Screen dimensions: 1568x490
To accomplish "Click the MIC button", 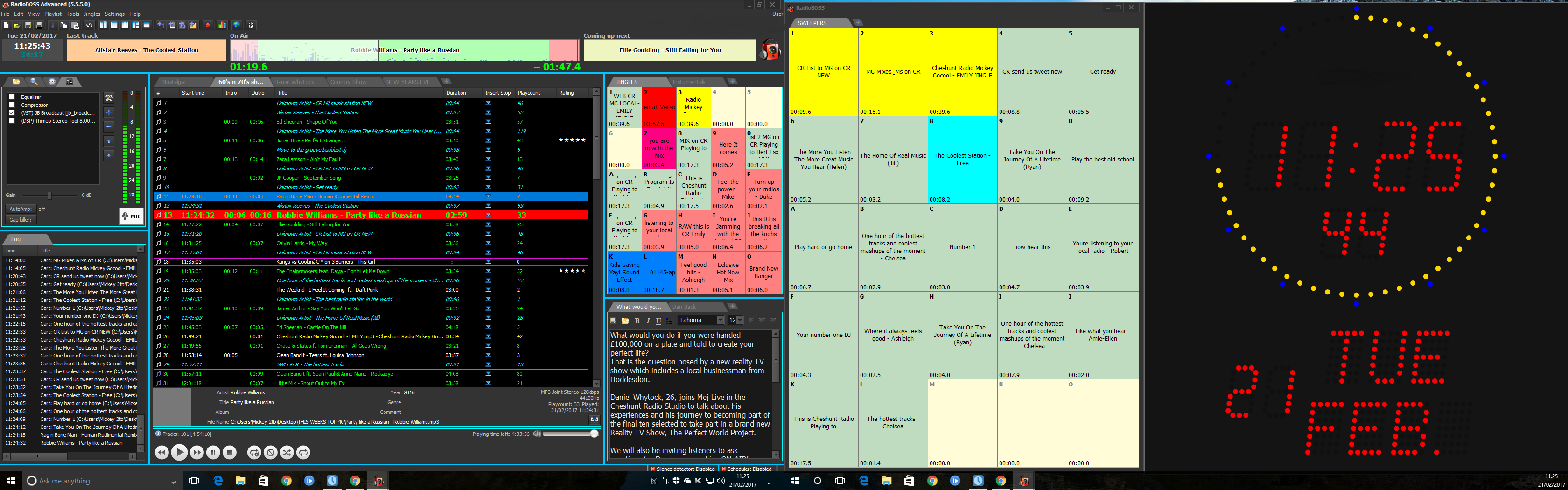I will 132,216.
